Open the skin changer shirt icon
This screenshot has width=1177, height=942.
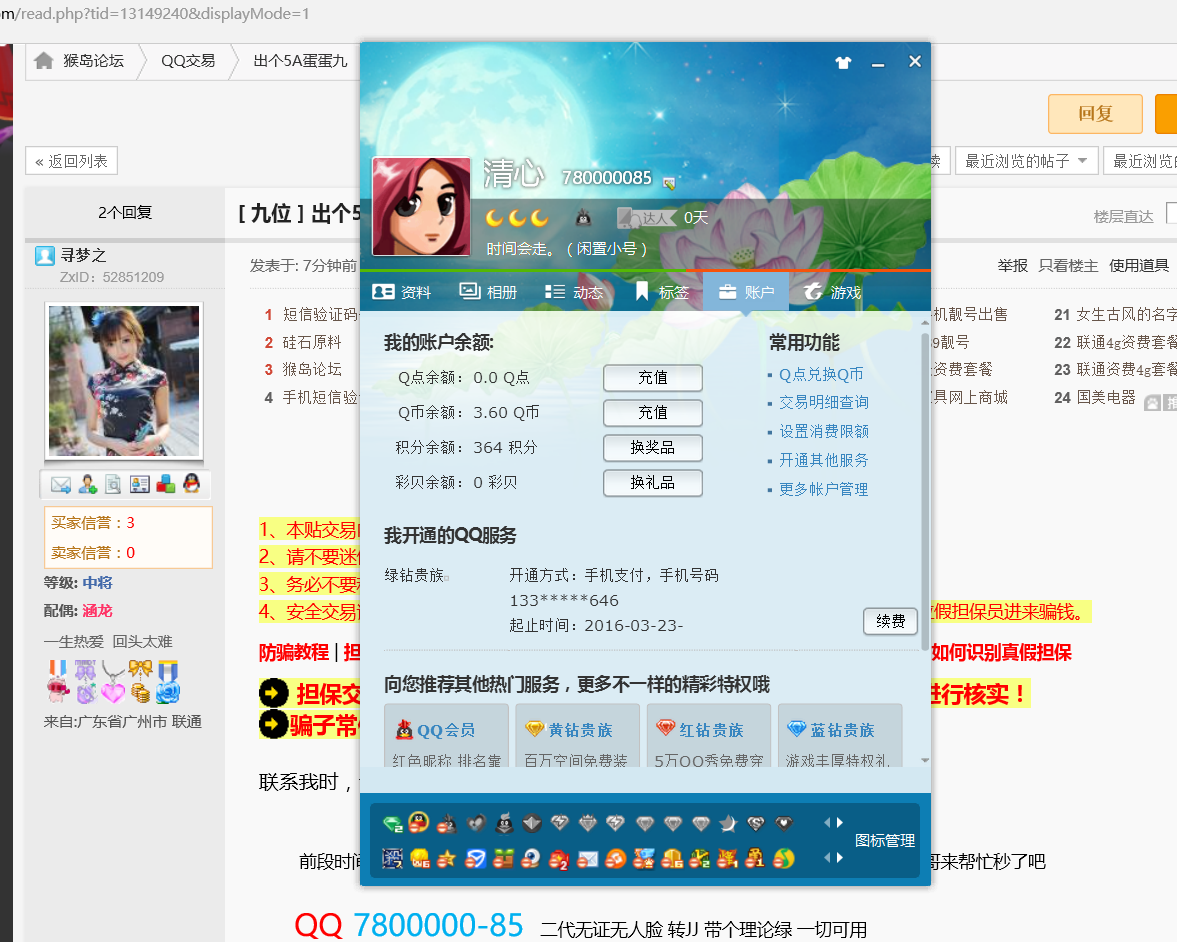click(x=843, y=63)
